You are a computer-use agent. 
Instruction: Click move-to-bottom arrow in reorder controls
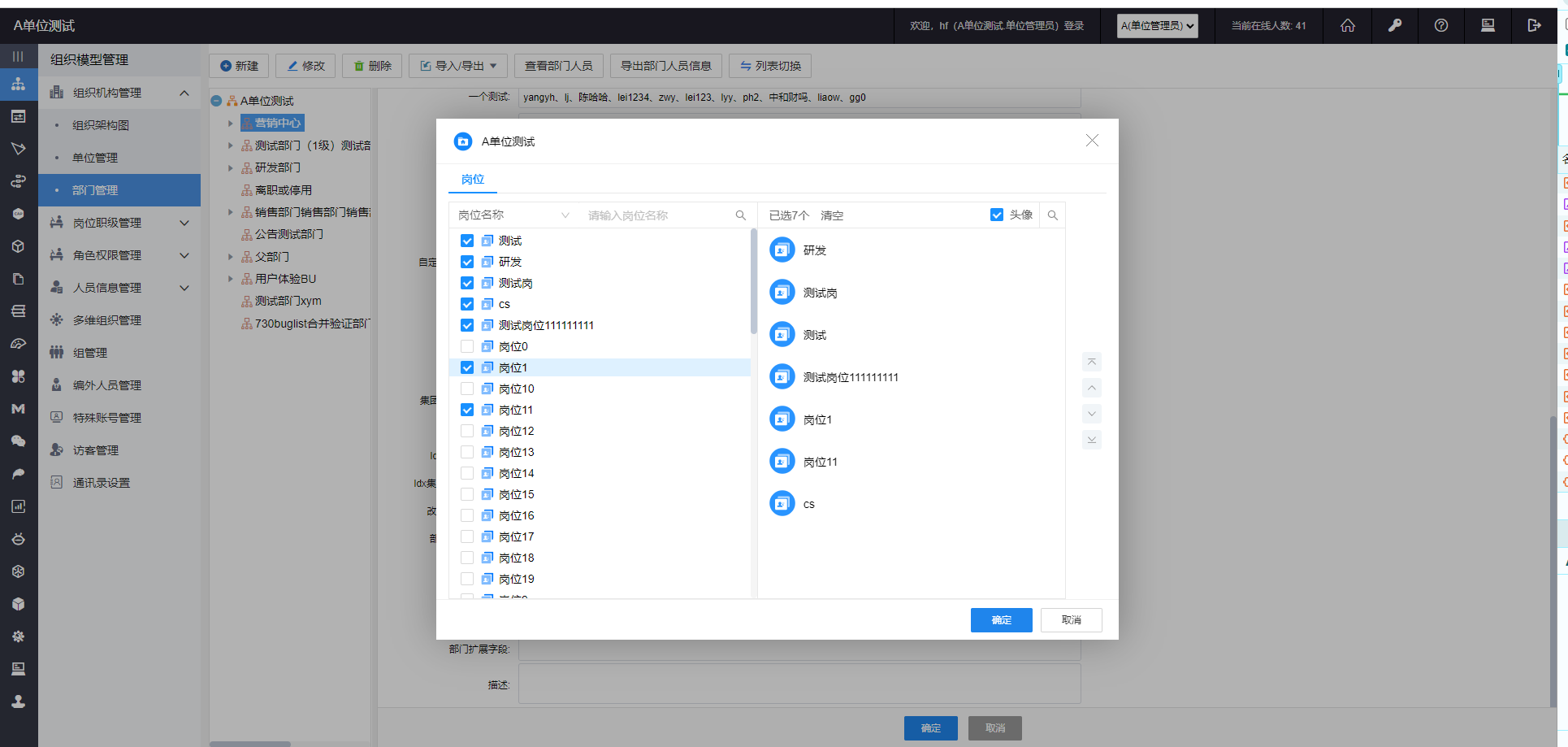point(1092,440)
